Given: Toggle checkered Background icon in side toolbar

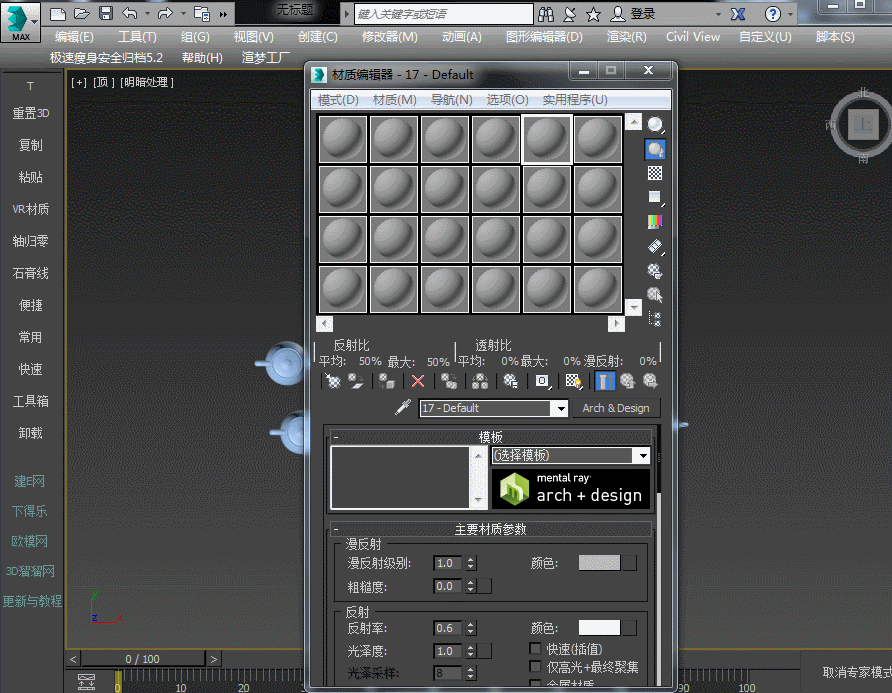Looking at the screenshot, I should (655, 173).
